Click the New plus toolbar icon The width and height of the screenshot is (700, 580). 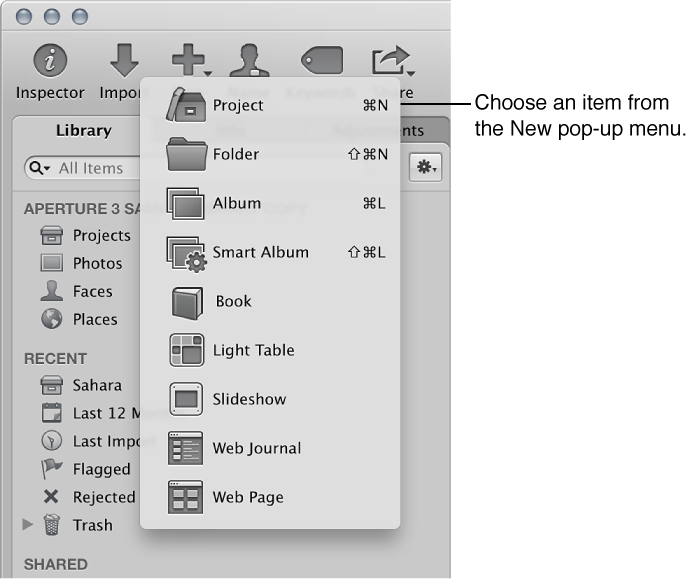(x=188, y=59)
